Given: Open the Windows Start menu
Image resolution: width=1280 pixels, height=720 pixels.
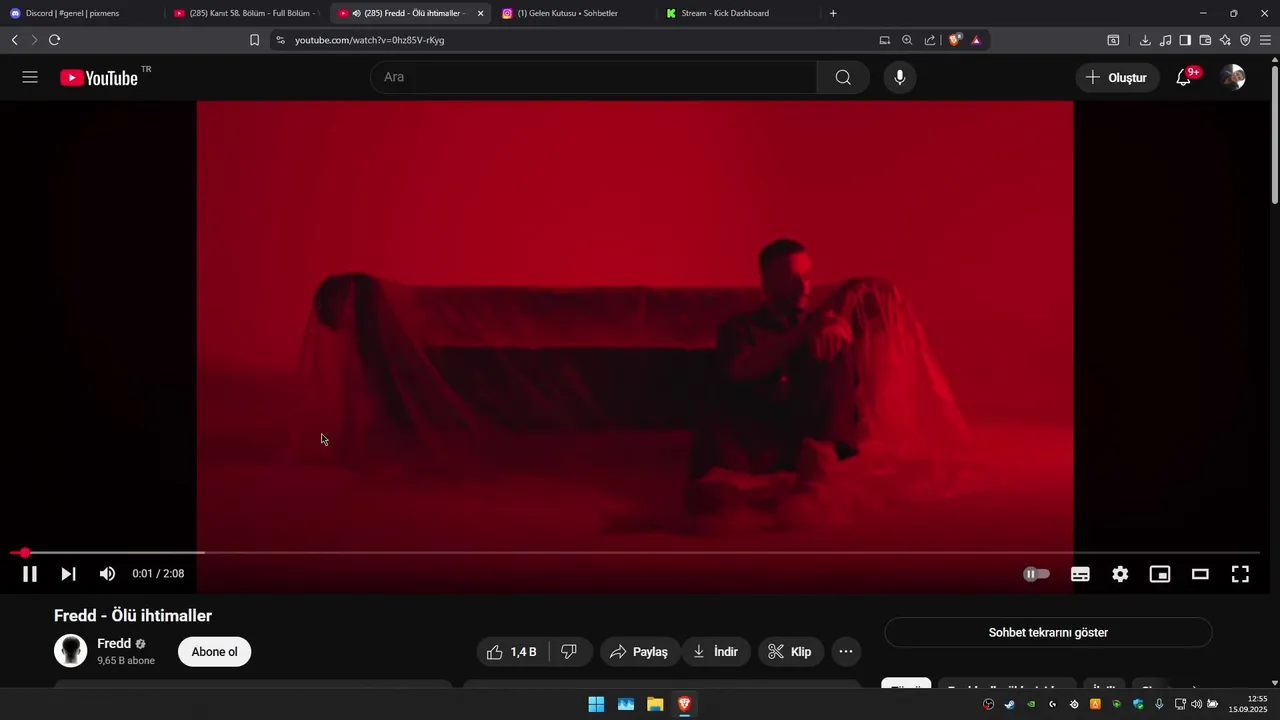Looking at the screenshot, I should (x=596, y=704).
